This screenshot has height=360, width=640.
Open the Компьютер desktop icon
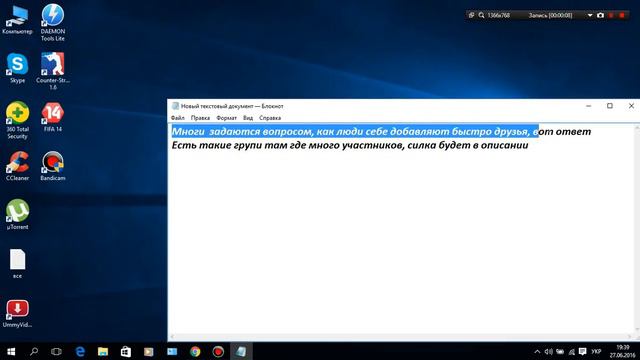(x=17, y=20)
